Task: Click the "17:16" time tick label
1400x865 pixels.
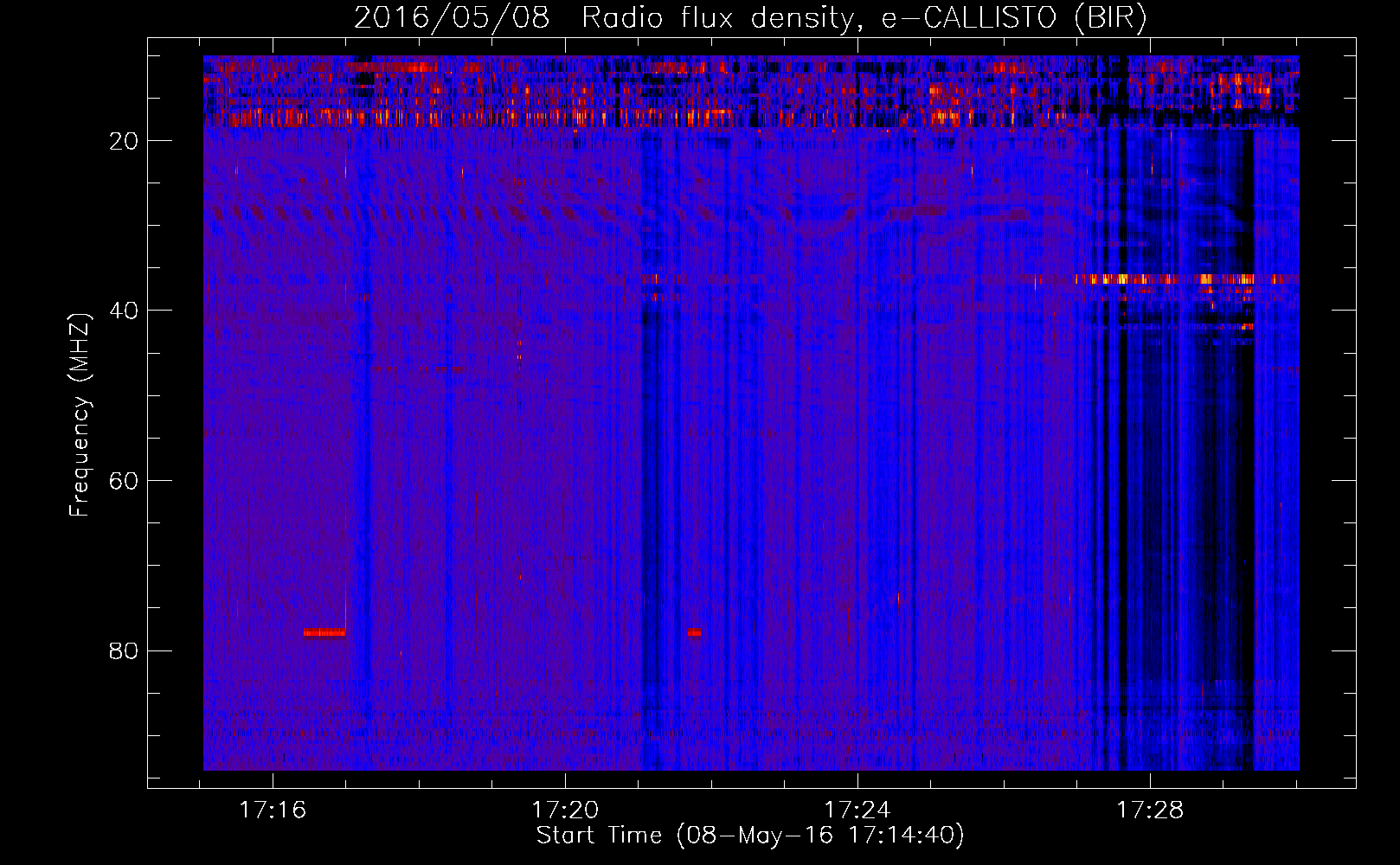Action: (273, 811)
